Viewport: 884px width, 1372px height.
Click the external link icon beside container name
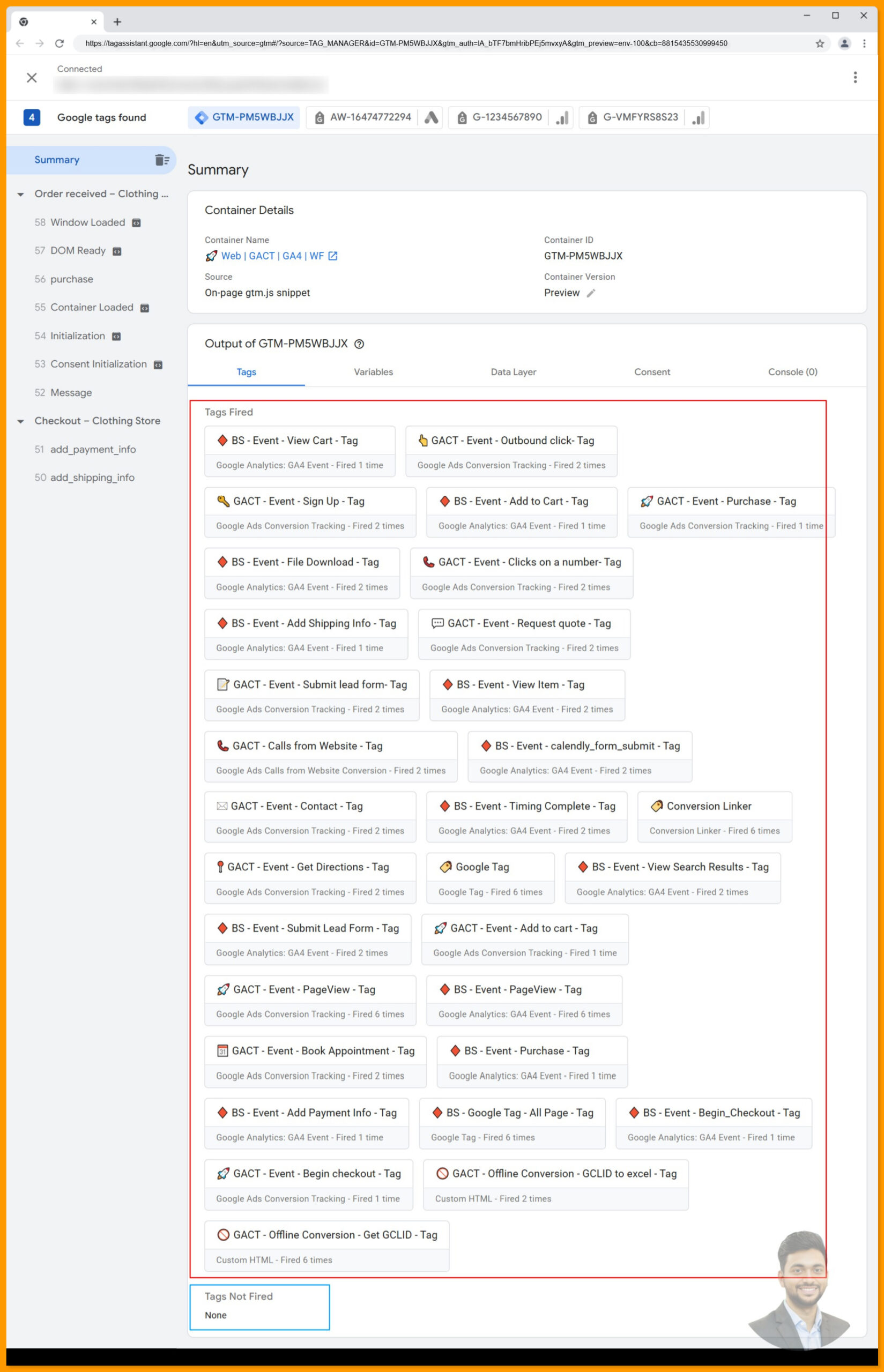(332, 256)
